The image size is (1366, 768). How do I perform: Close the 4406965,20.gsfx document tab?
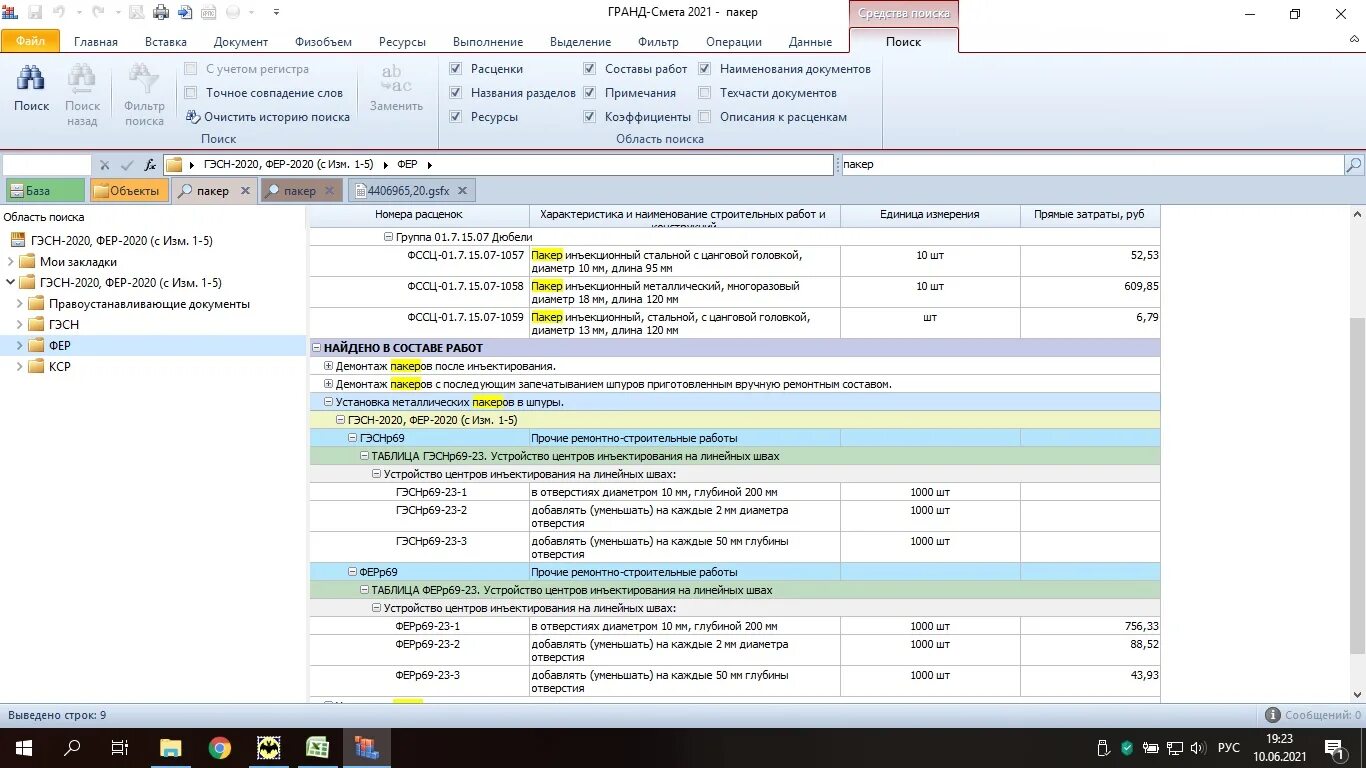(x=460, y=191)
